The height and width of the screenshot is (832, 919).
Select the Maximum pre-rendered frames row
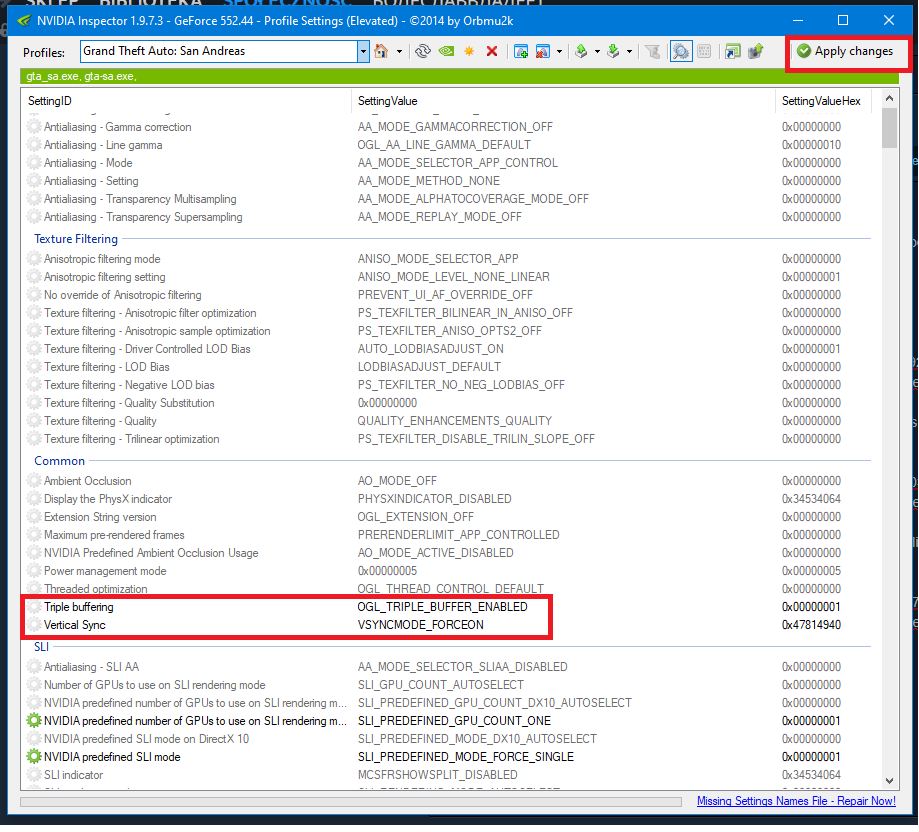pos(448,535)
